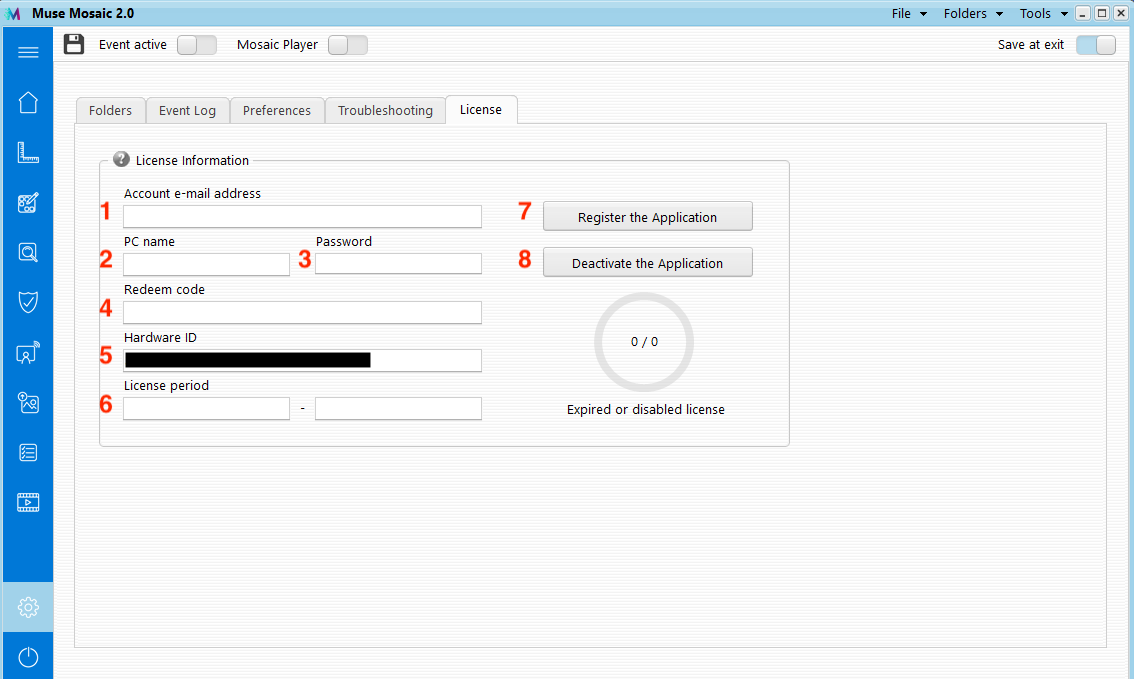This screenshot has height=679, width=1134.
Task: Click Deactivate the Application button
Action: point(647,263)
